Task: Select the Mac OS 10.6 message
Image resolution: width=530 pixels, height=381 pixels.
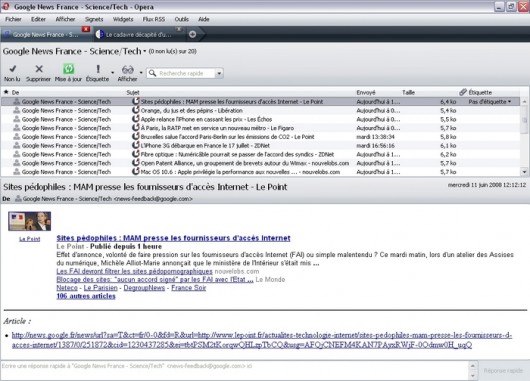Action: pos(260,172)
